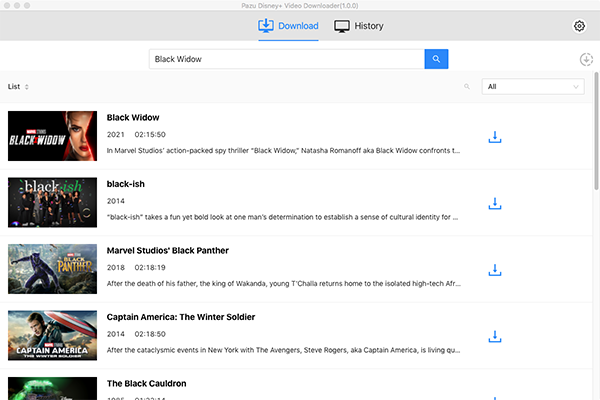Click the Black Panther description text
The width and height of the screenshot is (600, 400).
pyautogui.click(x=284, y=284)
